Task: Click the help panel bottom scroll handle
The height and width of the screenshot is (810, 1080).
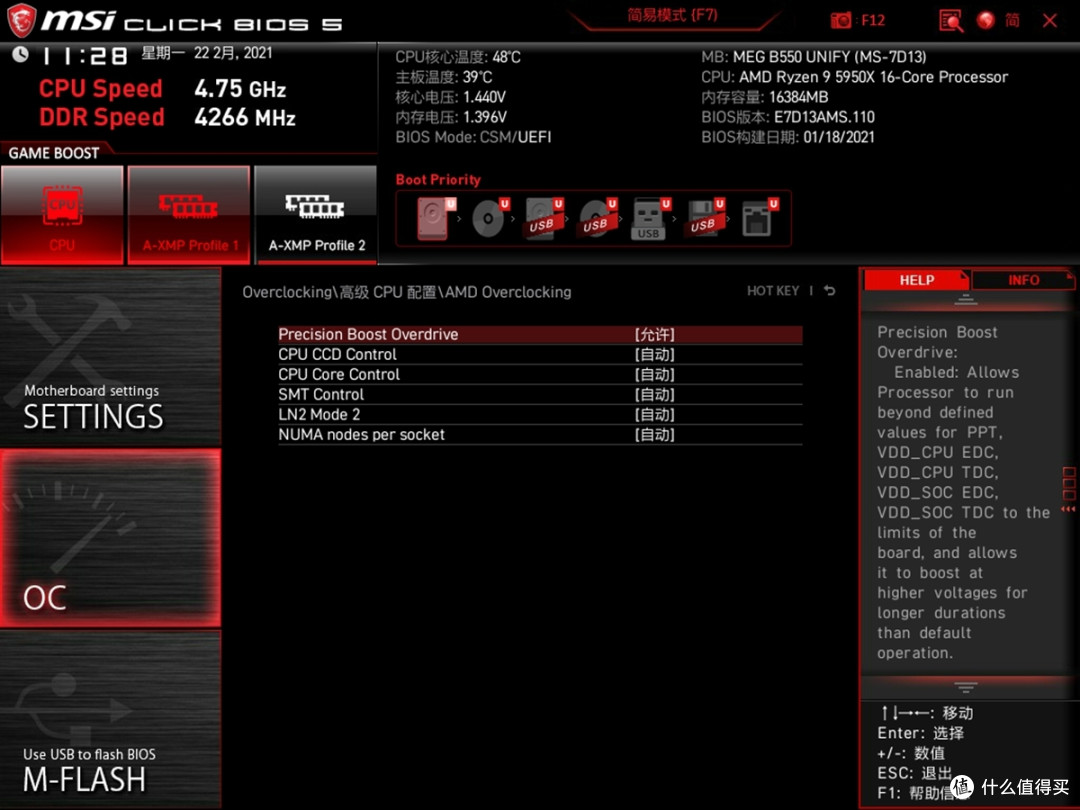Action: 965,688
